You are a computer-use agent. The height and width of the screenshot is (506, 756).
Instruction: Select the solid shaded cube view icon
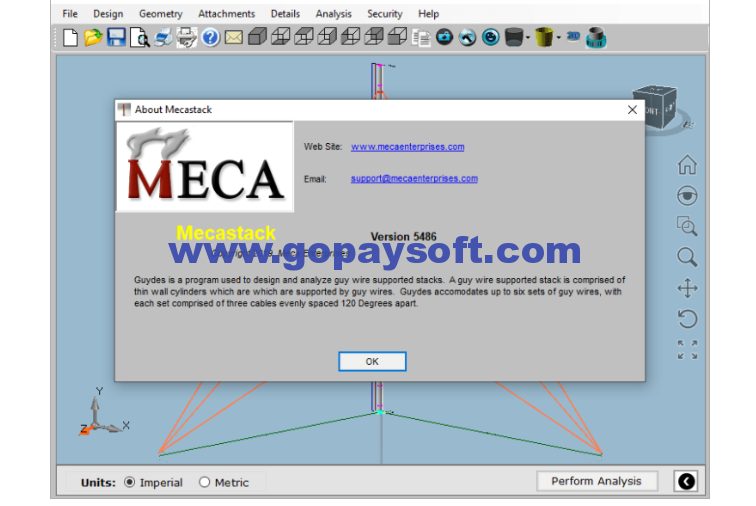pos(257,37)
